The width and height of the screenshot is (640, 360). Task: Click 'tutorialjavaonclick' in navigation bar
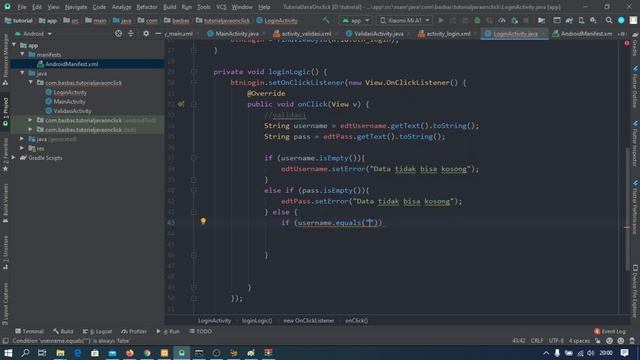point(222,20)
